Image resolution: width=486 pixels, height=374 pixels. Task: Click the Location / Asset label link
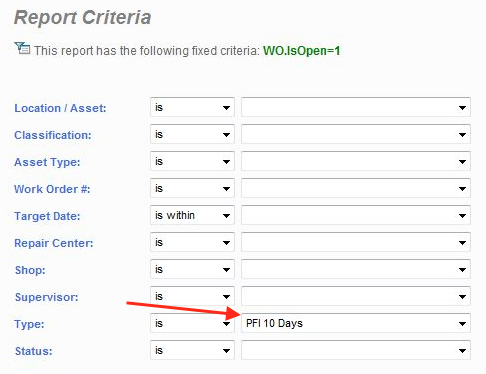coord(60,108)
